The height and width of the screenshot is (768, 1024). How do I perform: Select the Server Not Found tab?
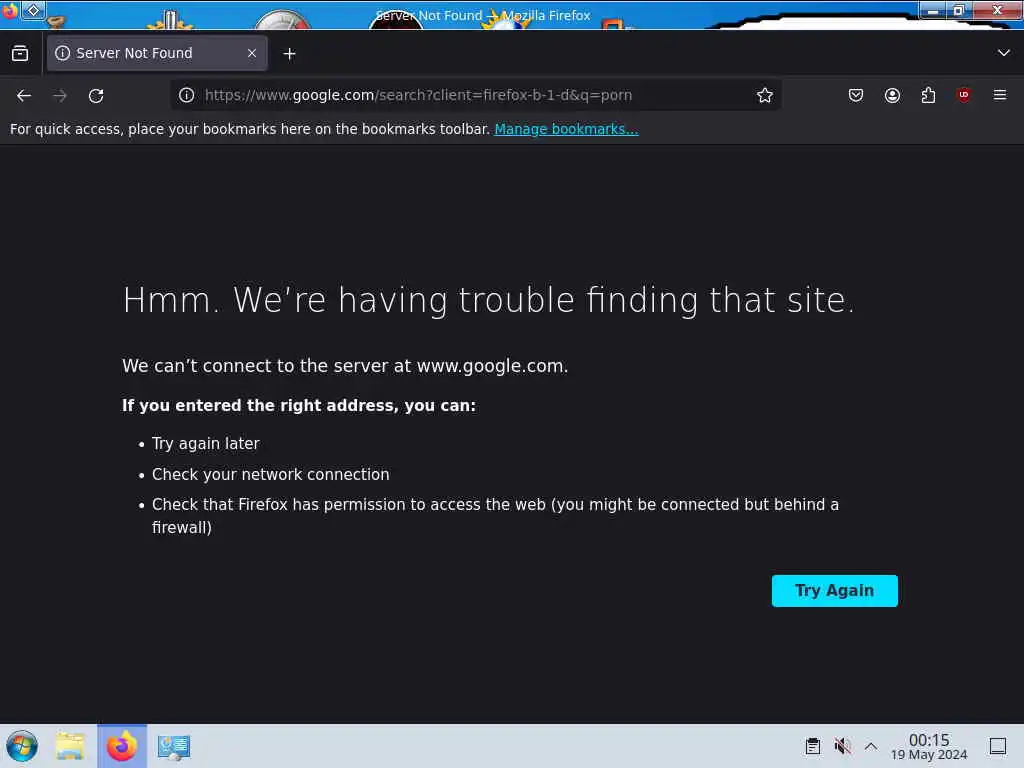click(157, 54)
